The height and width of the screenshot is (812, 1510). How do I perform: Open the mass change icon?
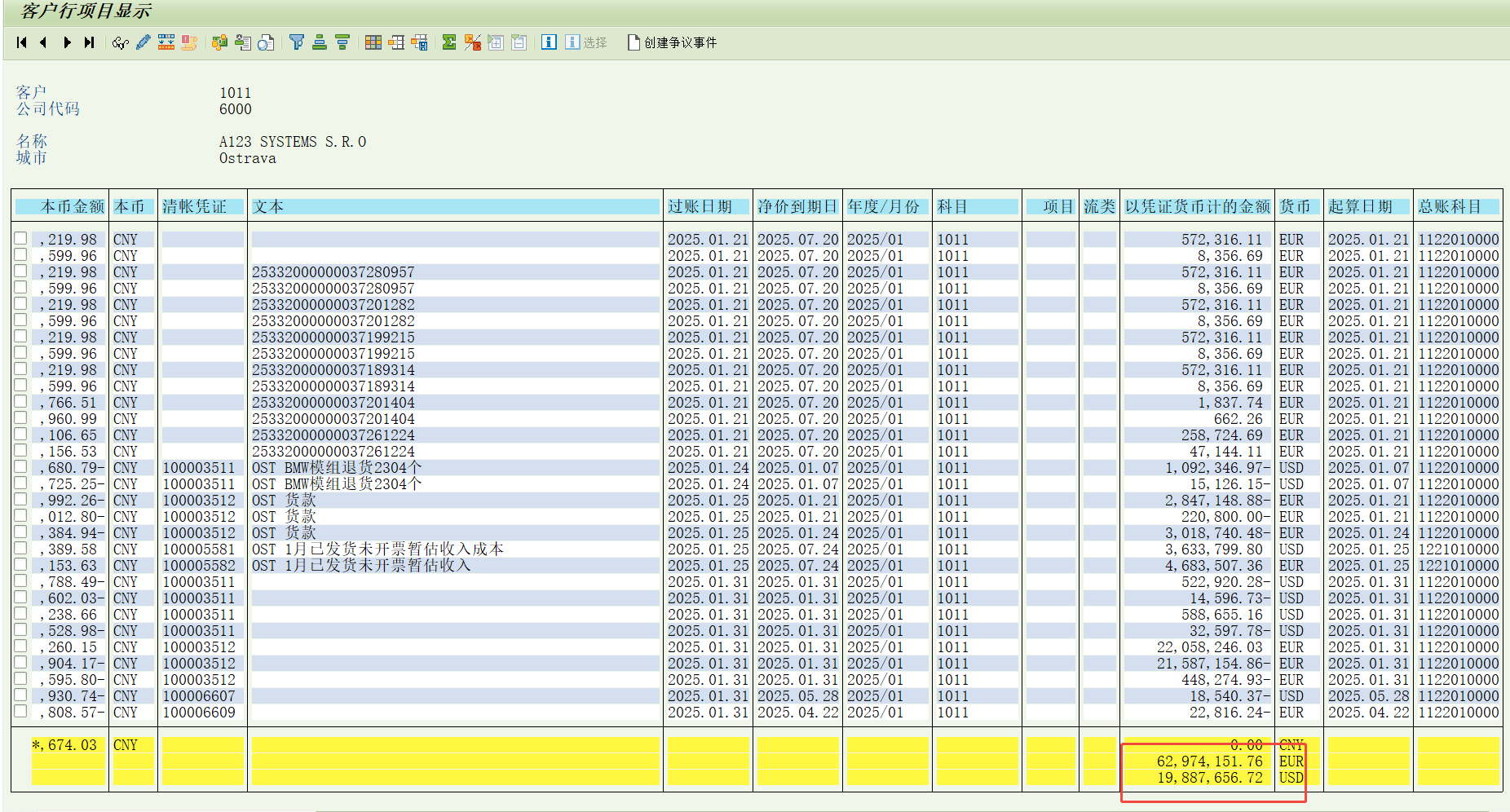[x=166, y=42]
